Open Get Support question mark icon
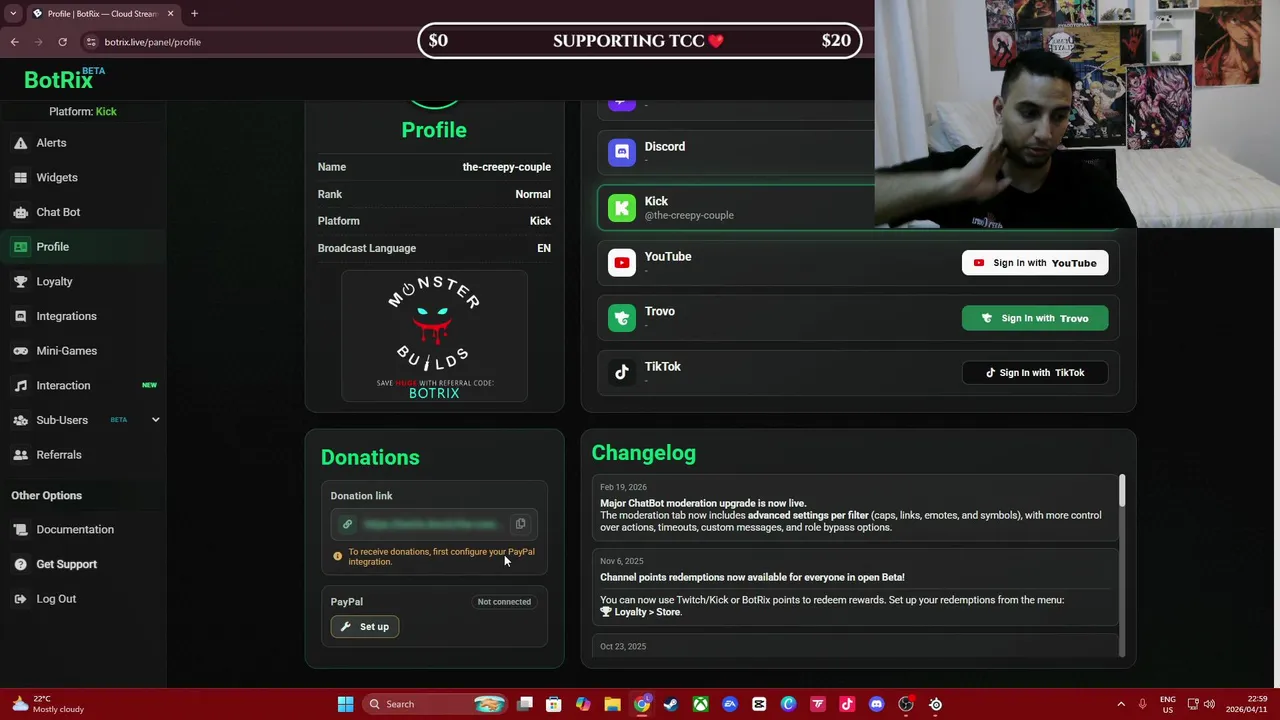The height and width of the screenshot is (720, 1280). click(20, 564)
